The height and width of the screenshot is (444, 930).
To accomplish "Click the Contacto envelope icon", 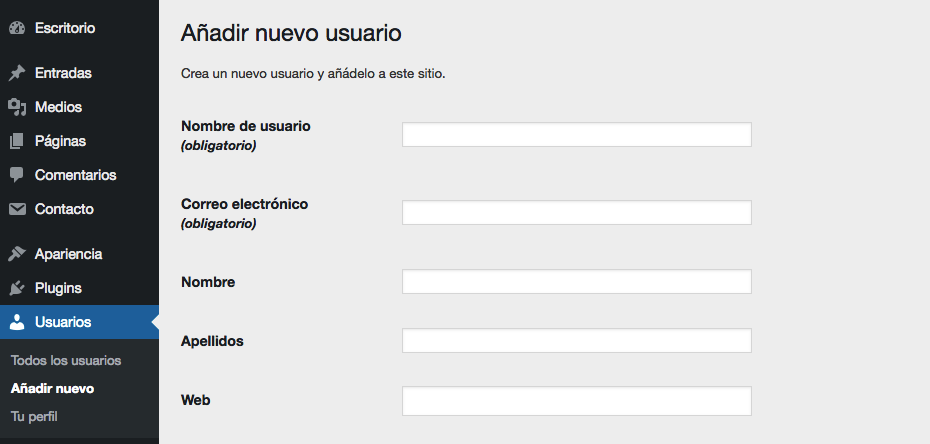I will coord(16,209).
